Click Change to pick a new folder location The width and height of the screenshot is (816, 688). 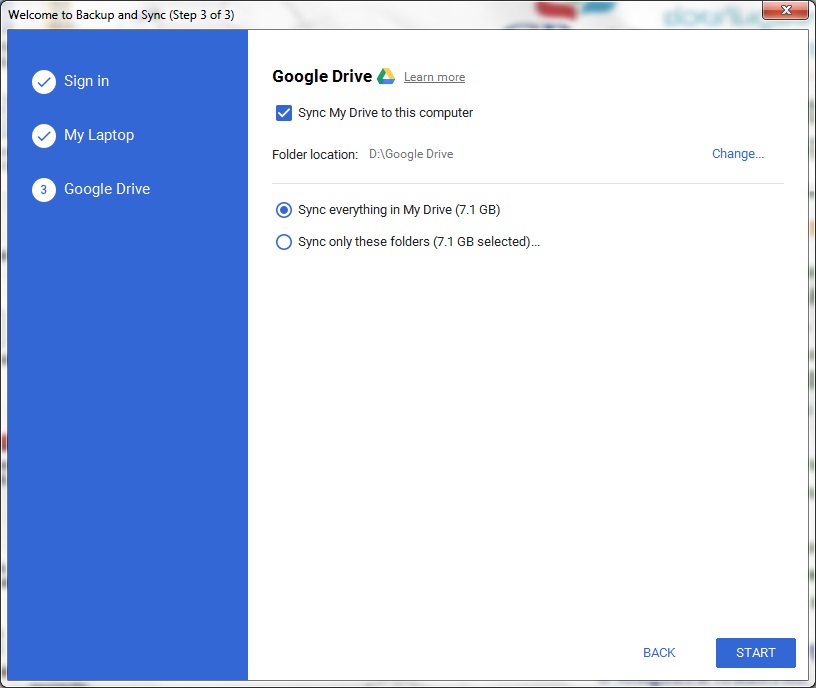[x=737, y=154]
